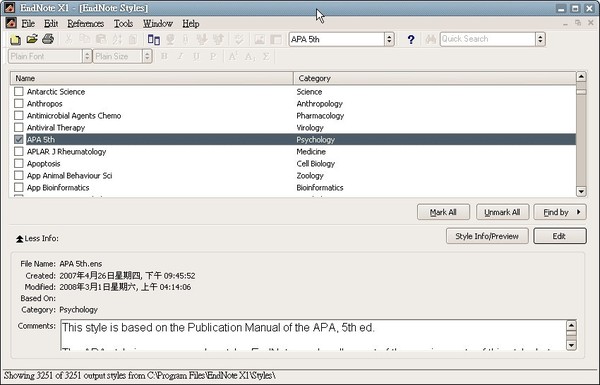Click the Export up-arrow toolbar icon

[218, 39]
